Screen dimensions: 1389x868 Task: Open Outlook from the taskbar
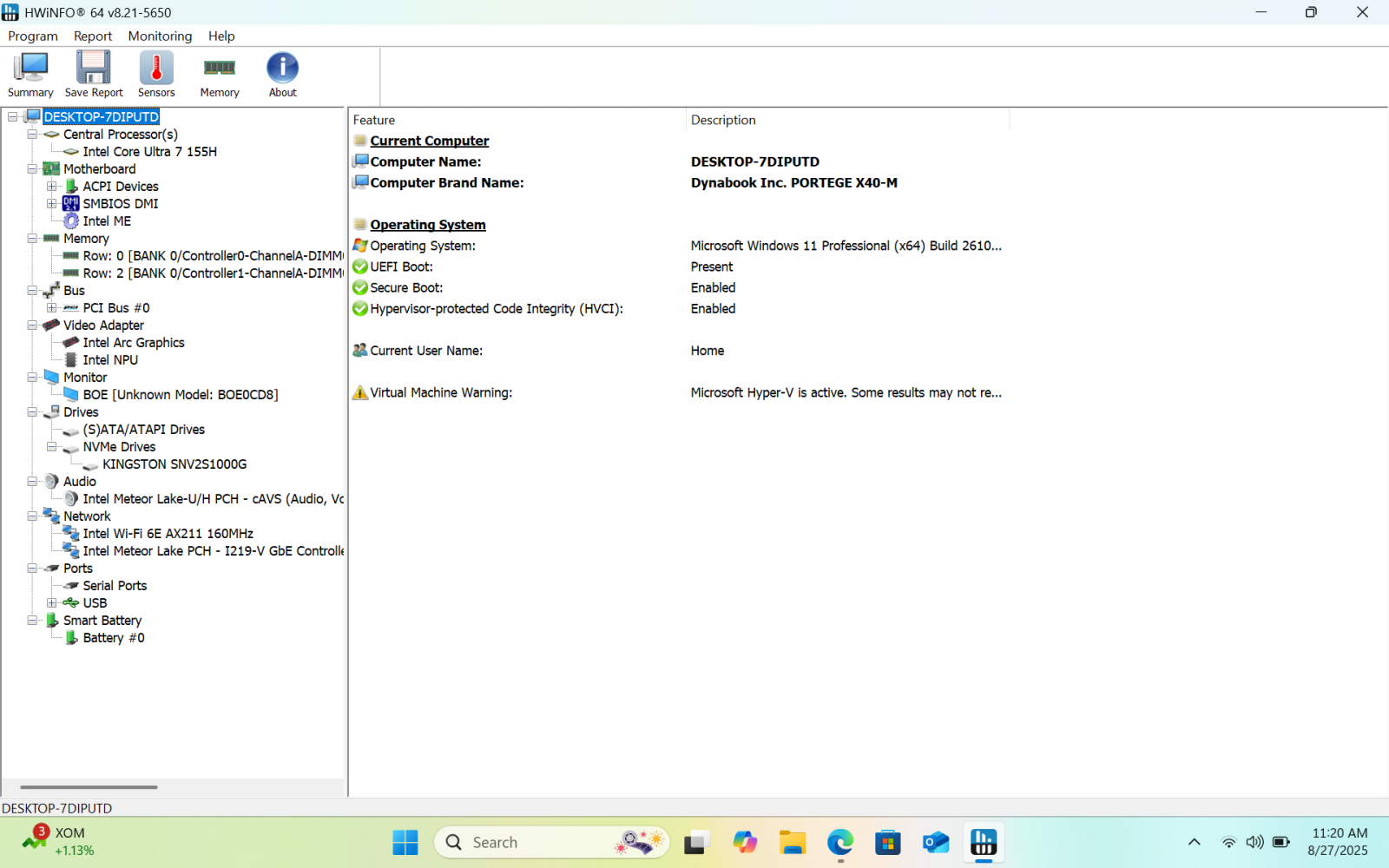pyautogui.click(x=936, y=842)
